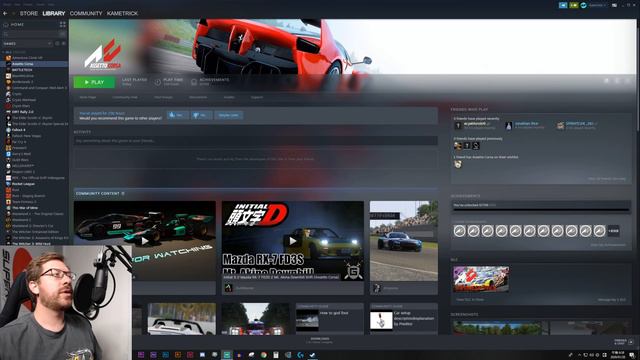Open game info icon

[617, 81]
